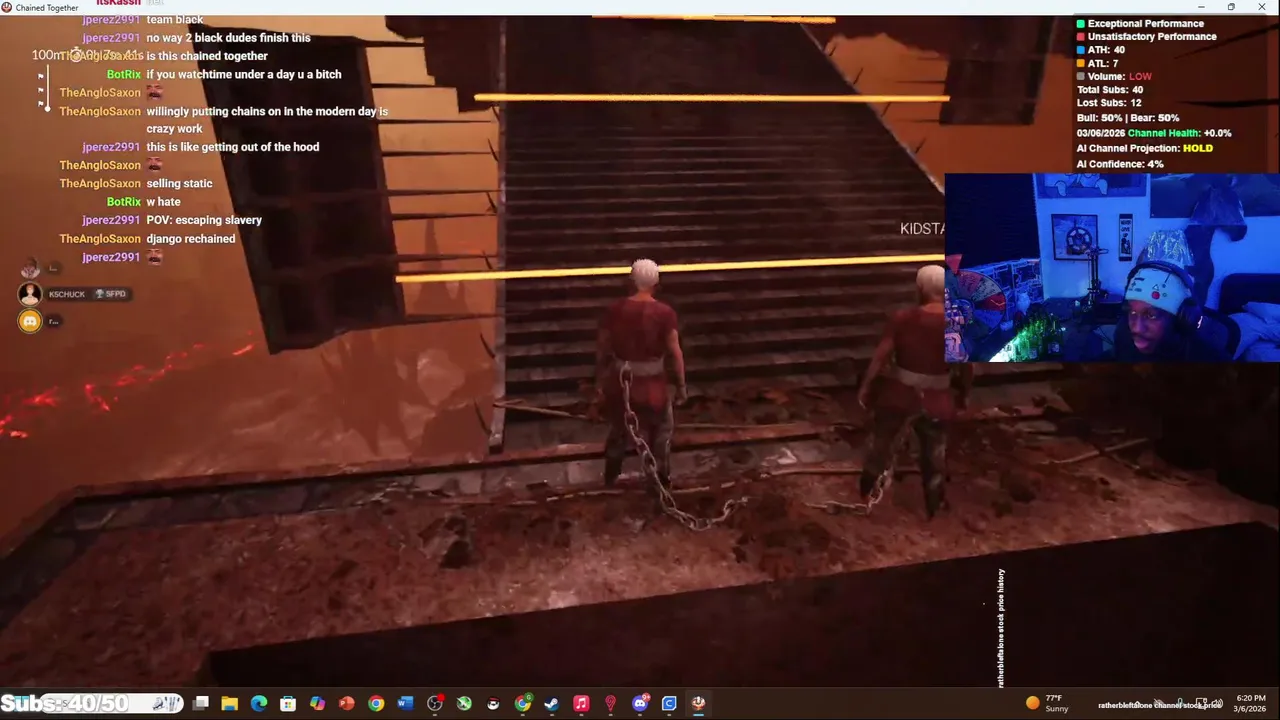The image size is (1280, 720).
Task: Open the weather widget showing 77°F Sunny
Action: 1049,703
